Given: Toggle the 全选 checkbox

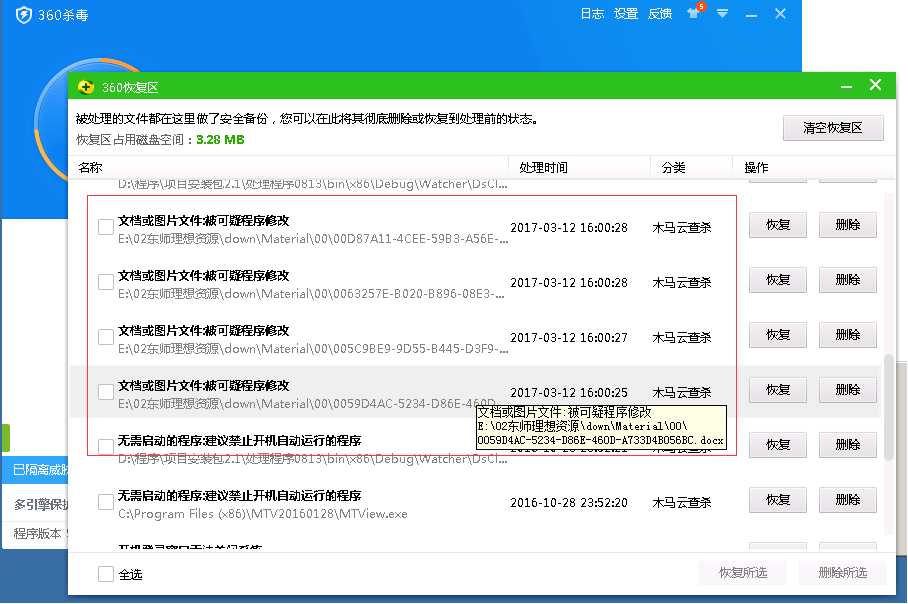Looking at the screenshot, I should (x=105, y=574).
